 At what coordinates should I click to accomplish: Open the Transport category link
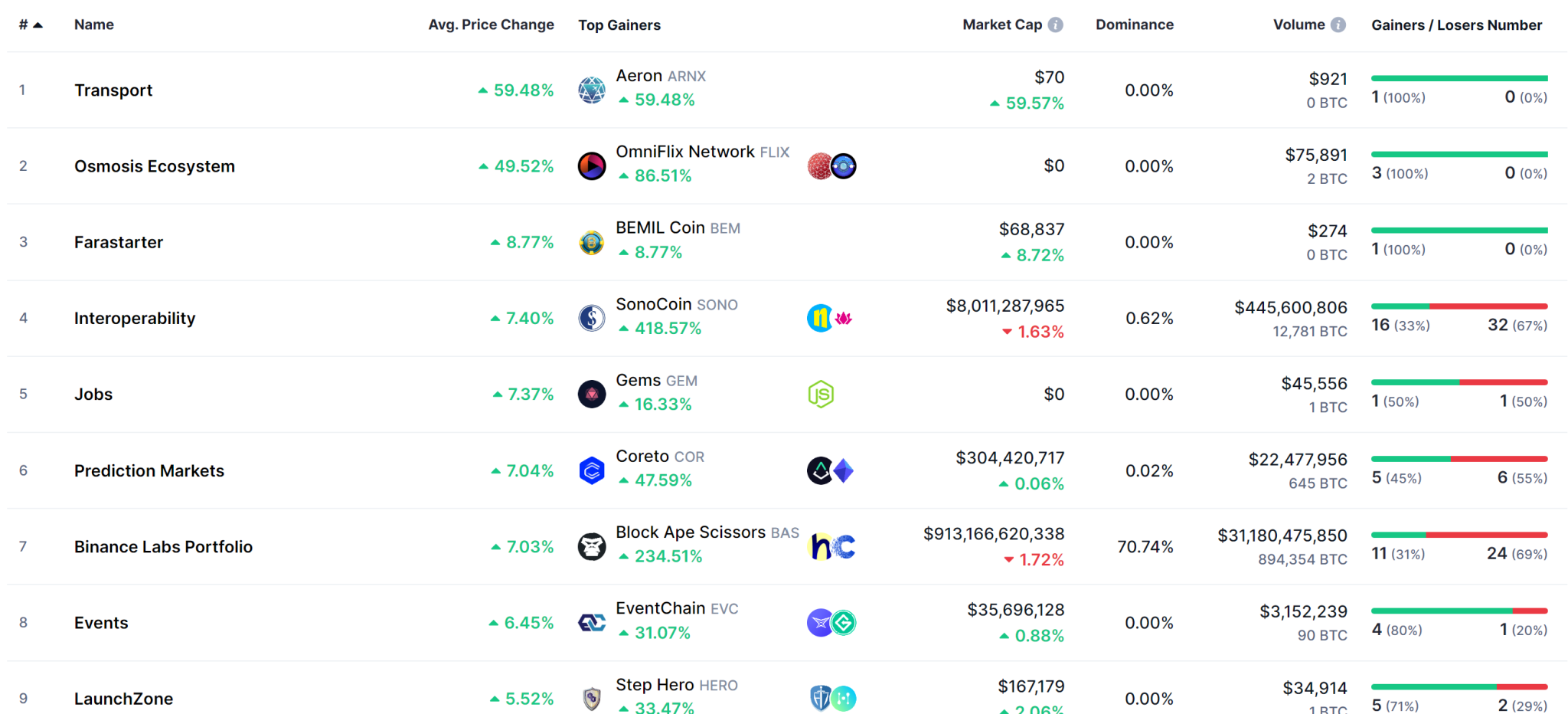click(113, 90)
